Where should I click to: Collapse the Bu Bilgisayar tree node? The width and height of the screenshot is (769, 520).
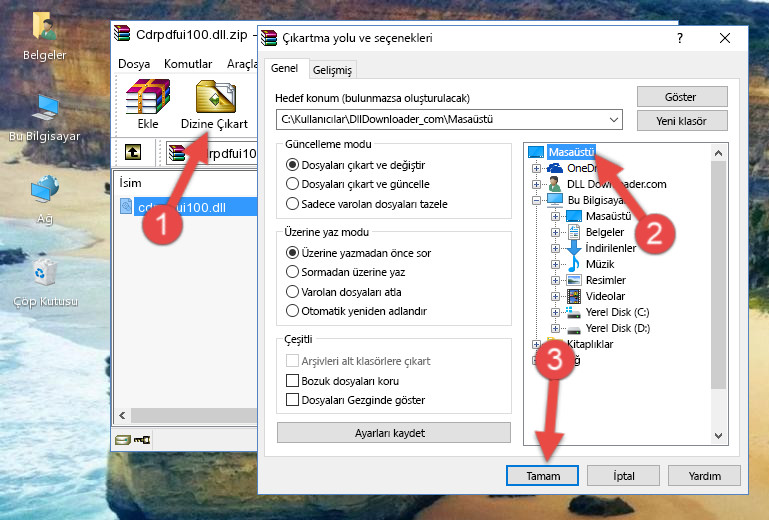point(536,200)
